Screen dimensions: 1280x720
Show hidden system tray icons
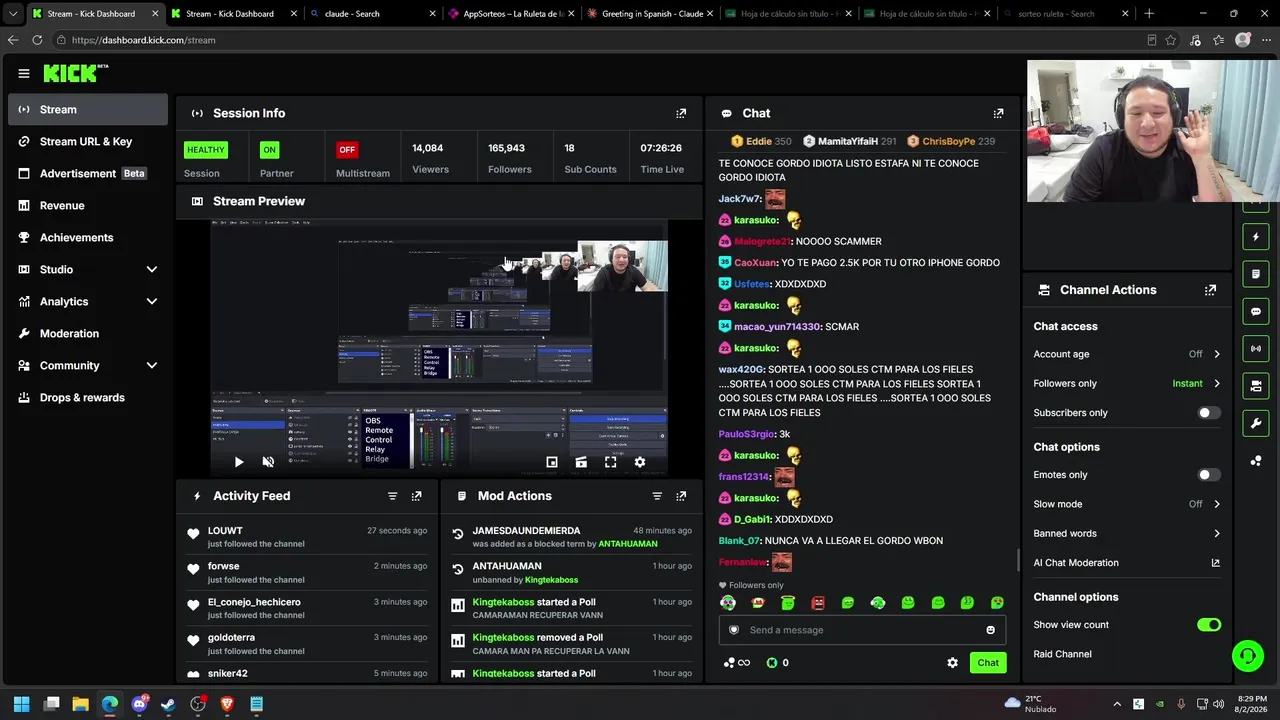[1117, 704]
